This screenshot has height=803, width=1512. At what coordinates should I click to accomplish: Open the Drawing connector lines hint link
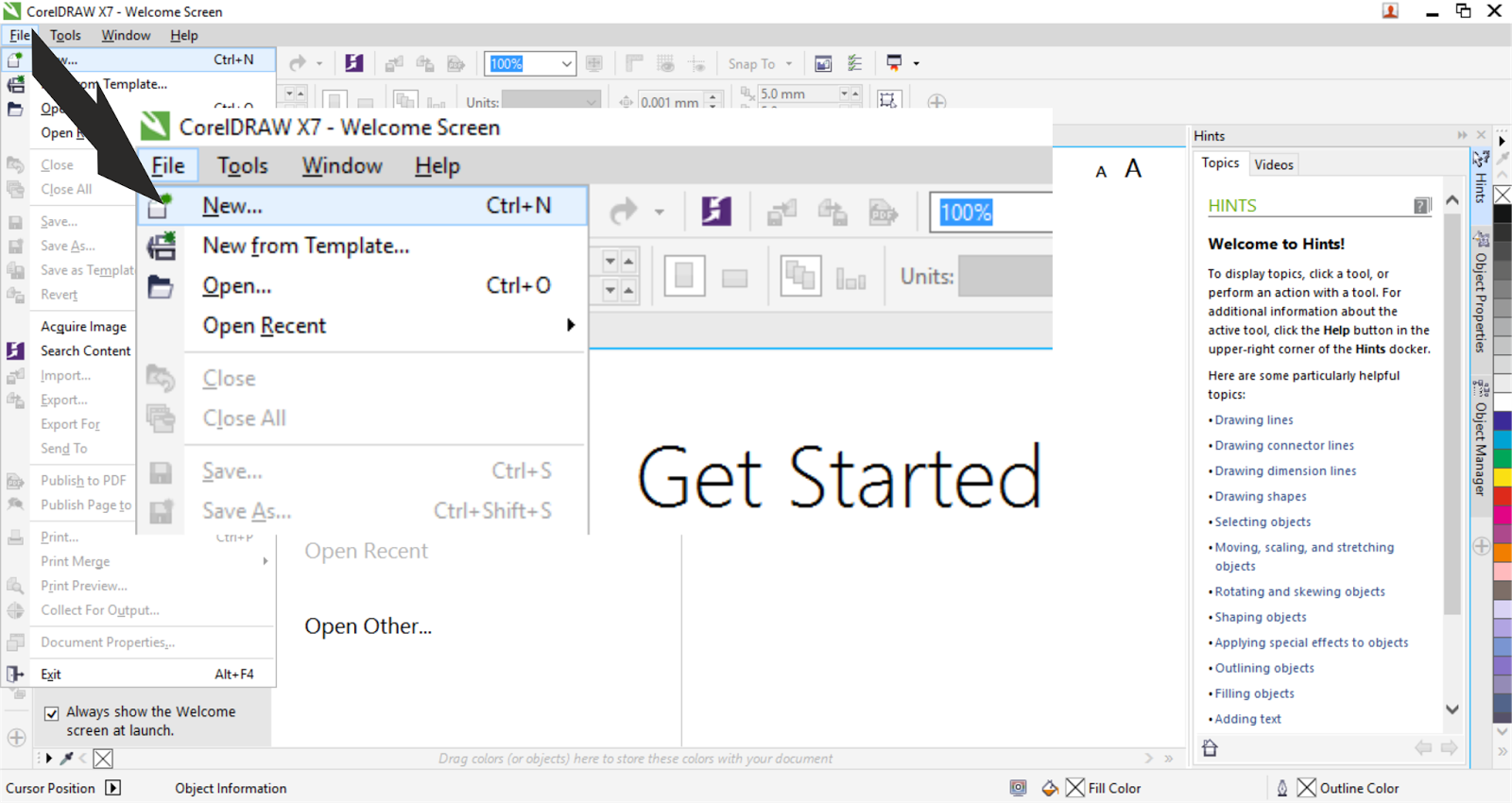[x=1283, y=446]
